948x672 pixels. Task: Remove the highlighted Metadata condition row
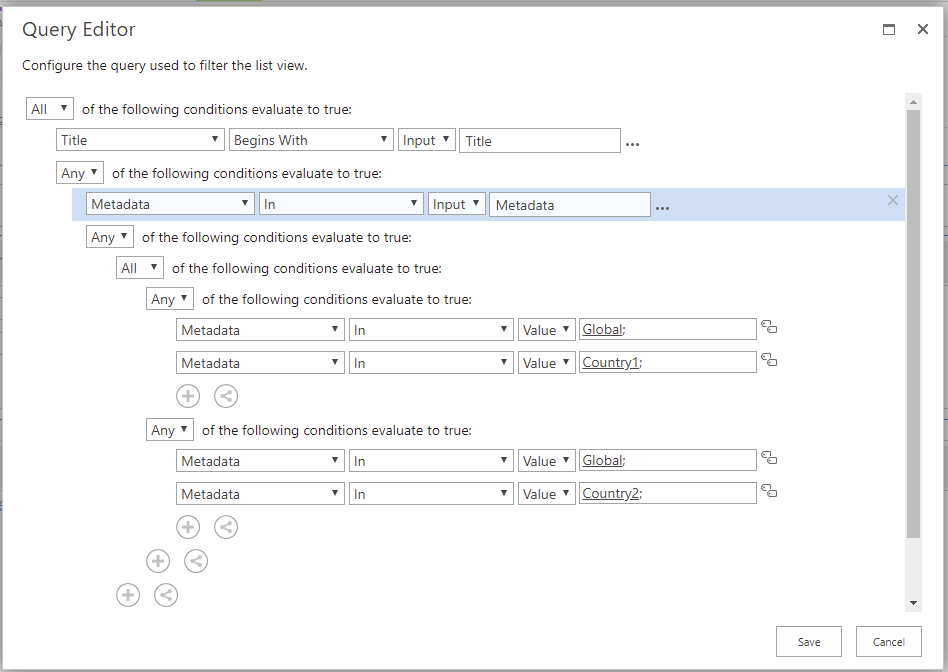pos(893,200)
